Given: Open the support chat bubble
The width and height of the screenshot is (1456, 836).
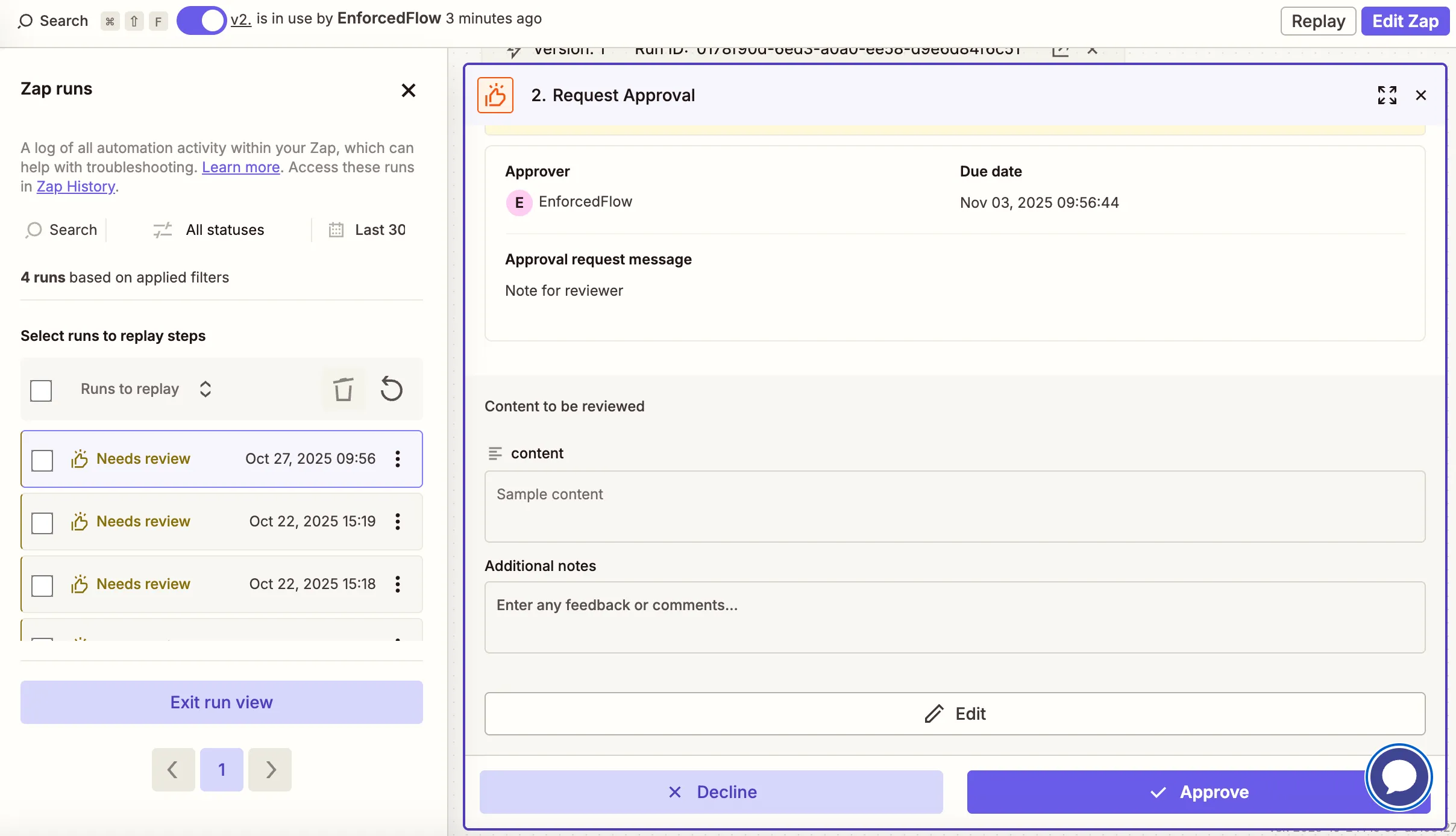Looking at the screenshot, I should 1398,776.
